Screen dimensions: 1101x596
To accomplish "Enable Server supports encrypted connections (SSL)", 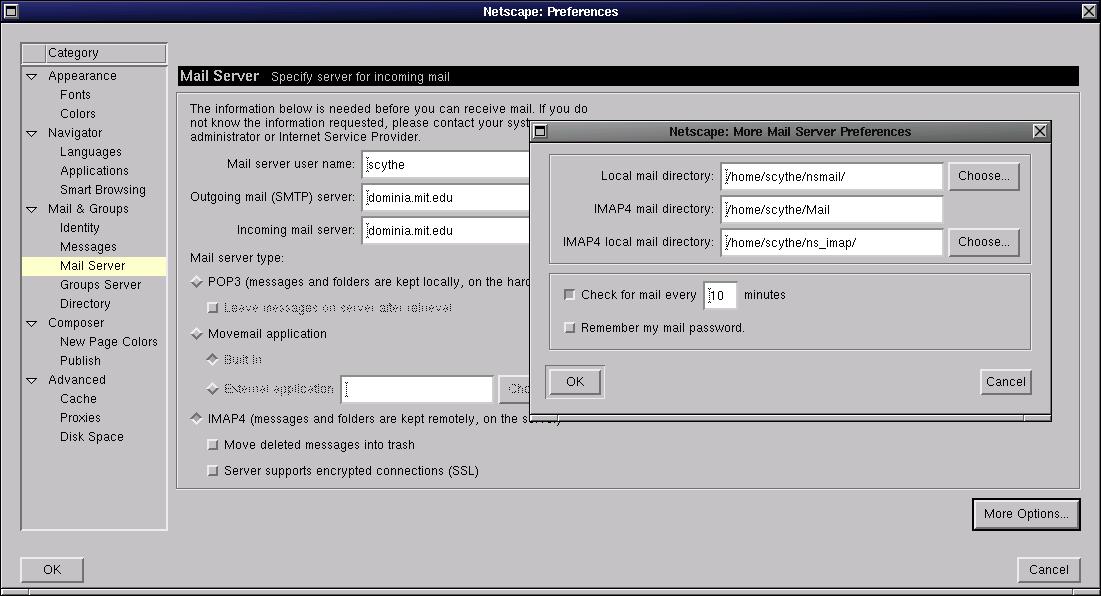I will 212,471.
